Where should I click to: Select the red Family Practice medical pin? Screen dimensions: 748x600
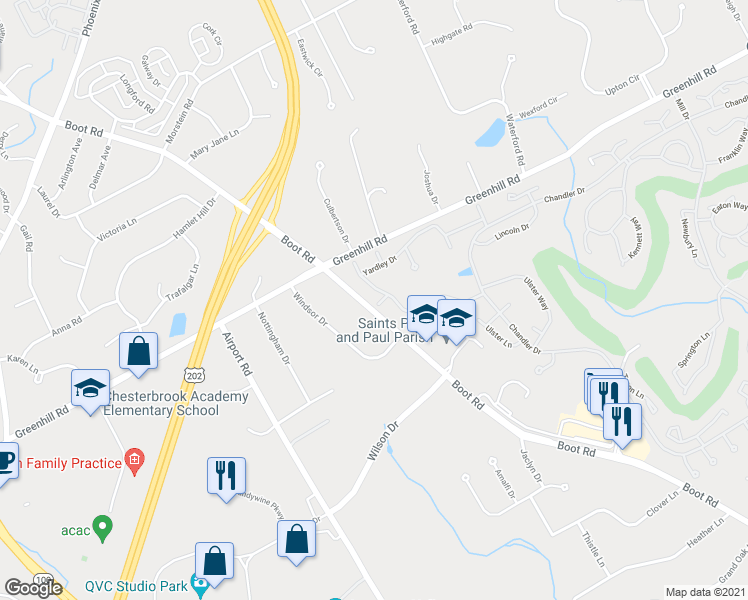point(135,462)
